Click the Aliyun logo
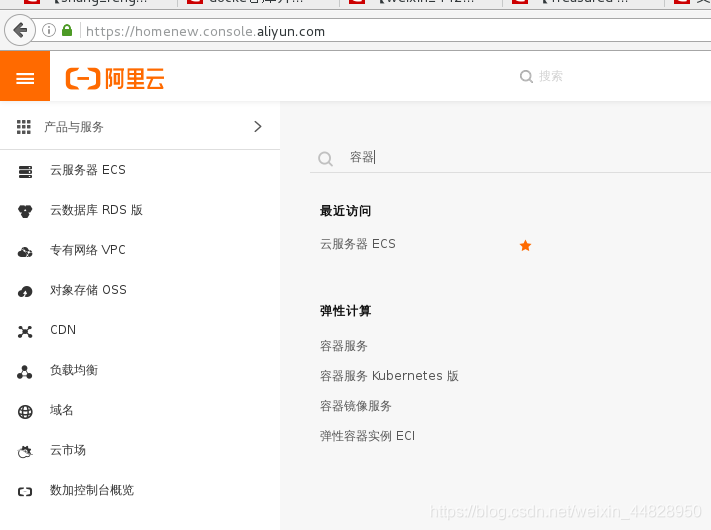This screenshot has height=530, width=711. tap(115, 78)
